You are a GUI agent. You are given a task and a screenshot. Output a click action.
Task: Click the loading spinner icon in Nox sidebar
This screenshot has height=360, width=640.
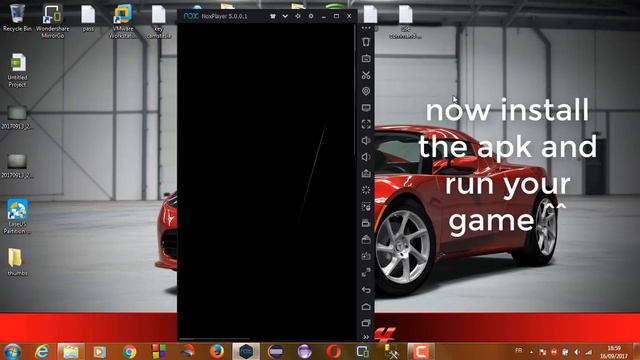[366, 190]
